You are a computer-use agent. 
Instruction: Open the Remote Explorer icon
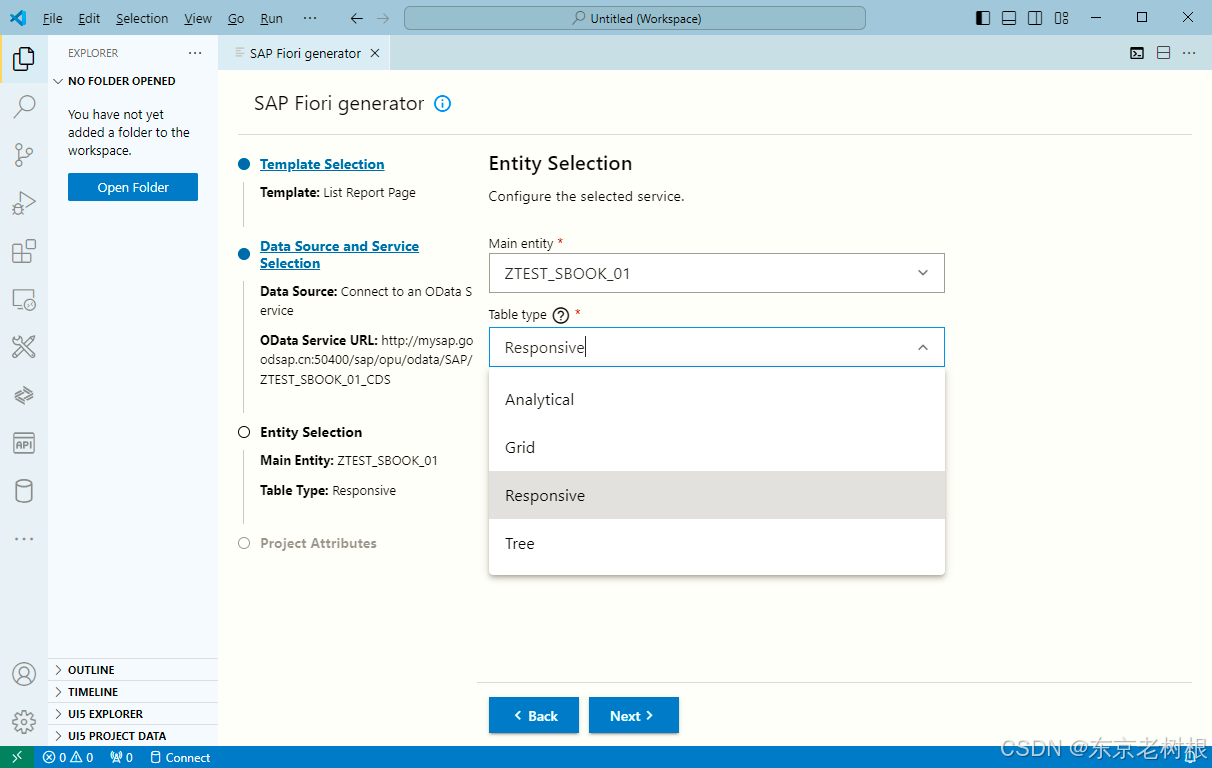(24, 299)
